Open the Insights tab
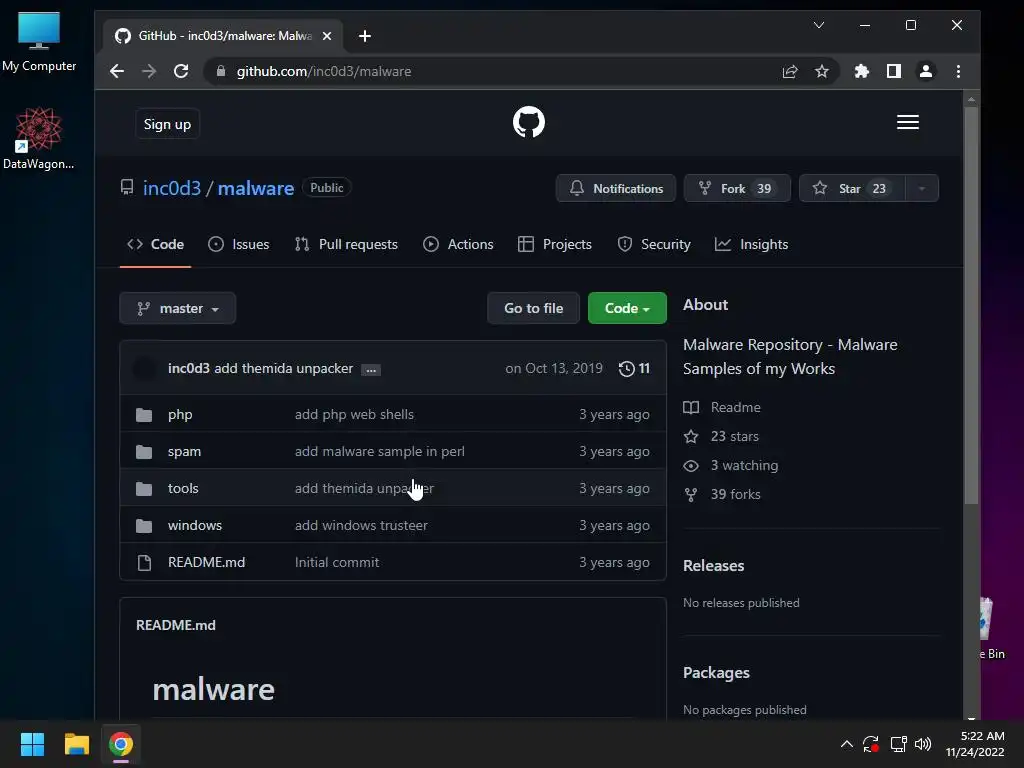Screen dimensions: 1024x768 751,244
